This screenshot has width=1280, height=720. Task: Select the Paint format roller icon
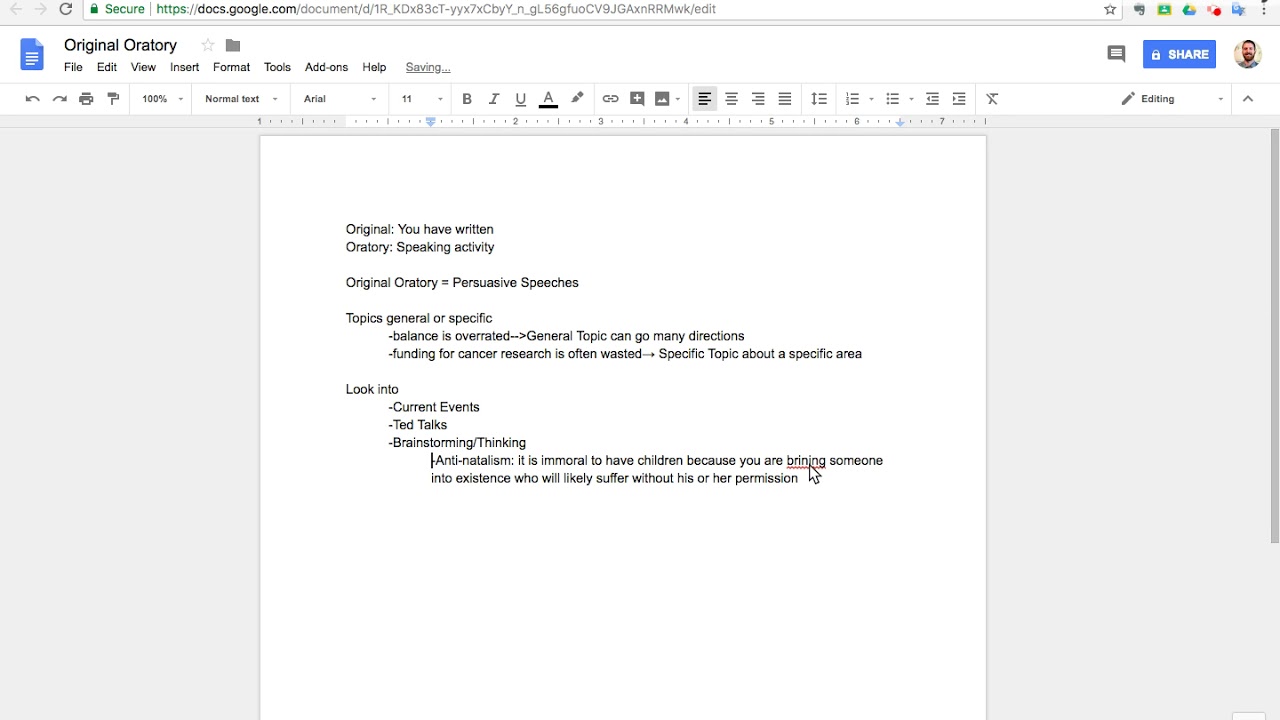click(x=113, y=99)
